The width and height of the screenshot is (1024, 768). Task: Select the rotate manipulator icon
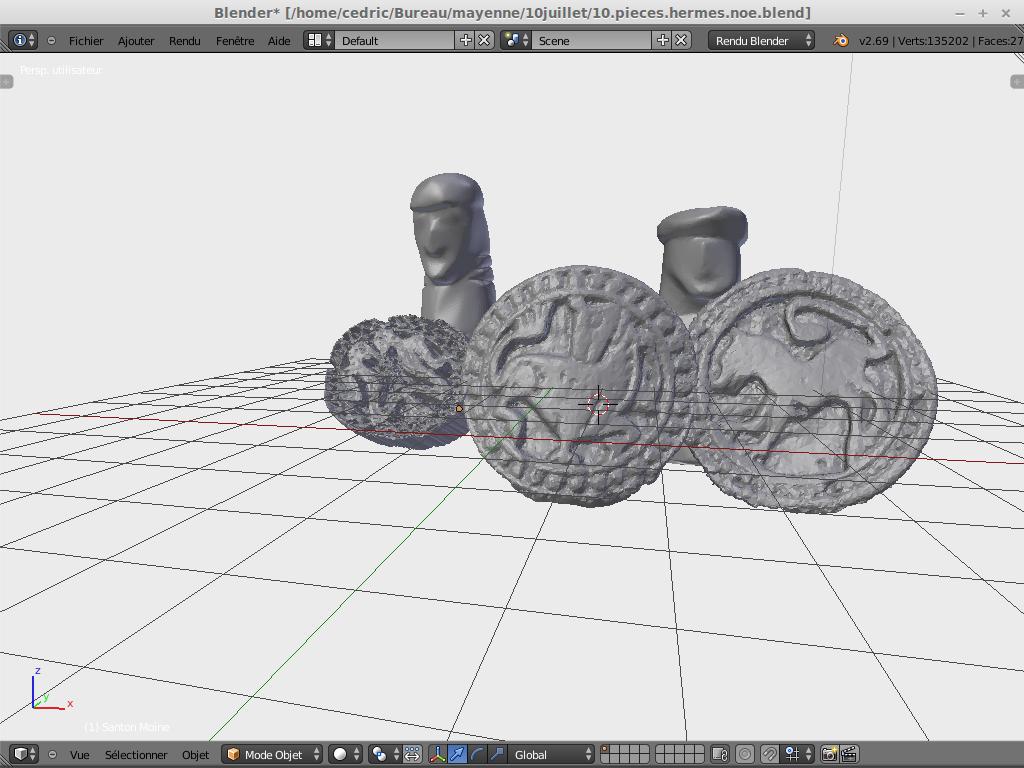[477, 754]
